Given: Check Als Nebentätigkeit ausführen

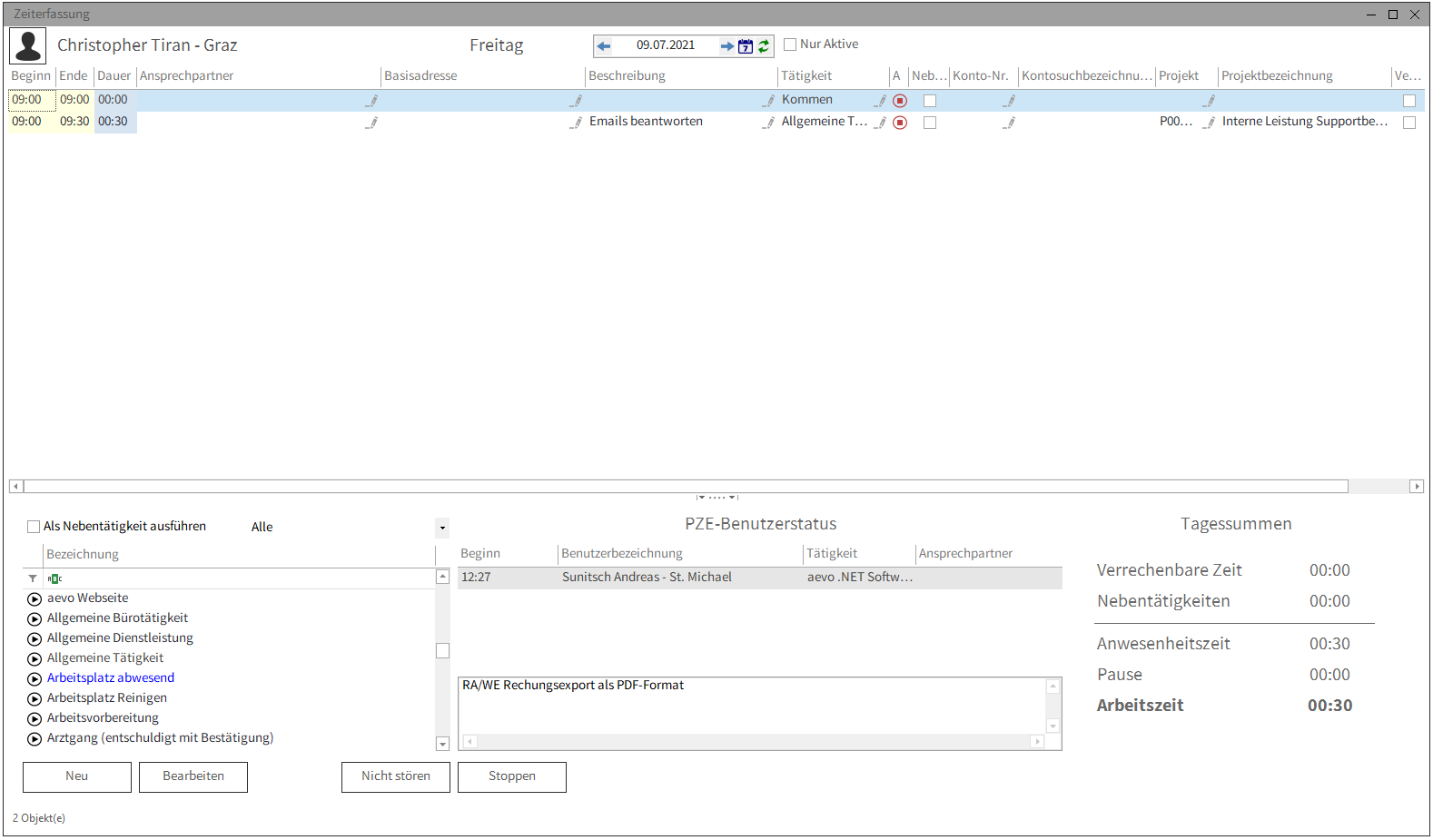Looking at the screenshot, I should [x=34, y=527].
